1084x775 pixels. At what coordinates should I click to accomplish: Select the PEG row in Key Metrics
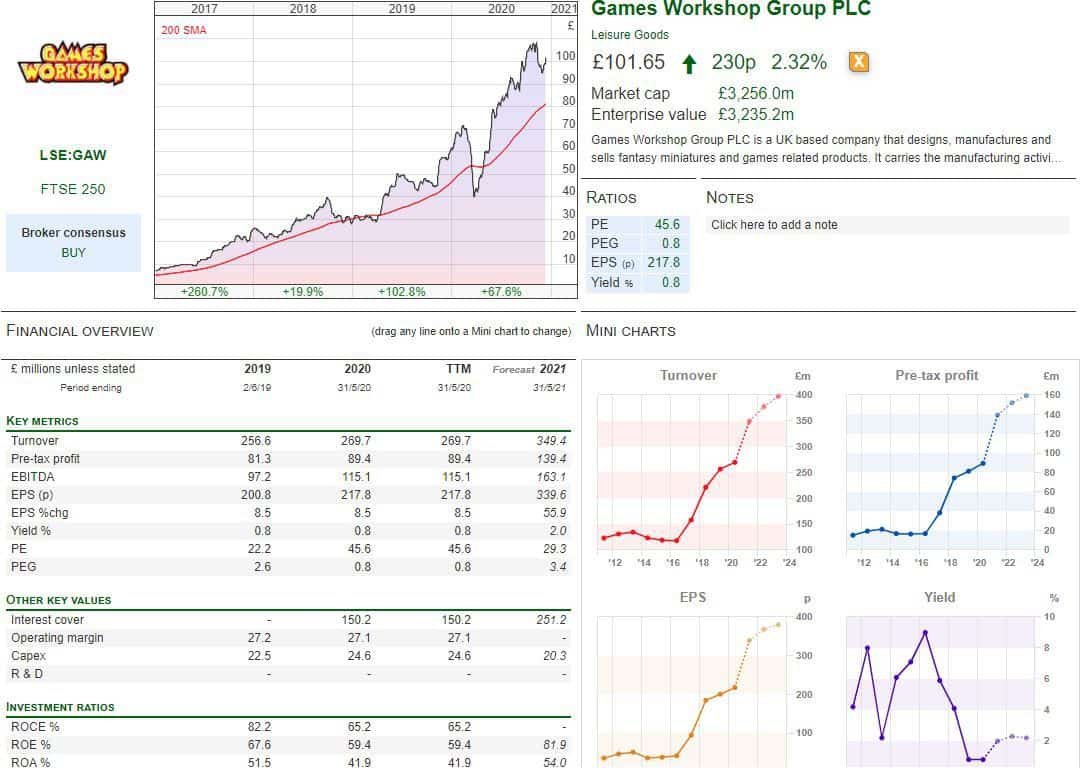[286, 566]
